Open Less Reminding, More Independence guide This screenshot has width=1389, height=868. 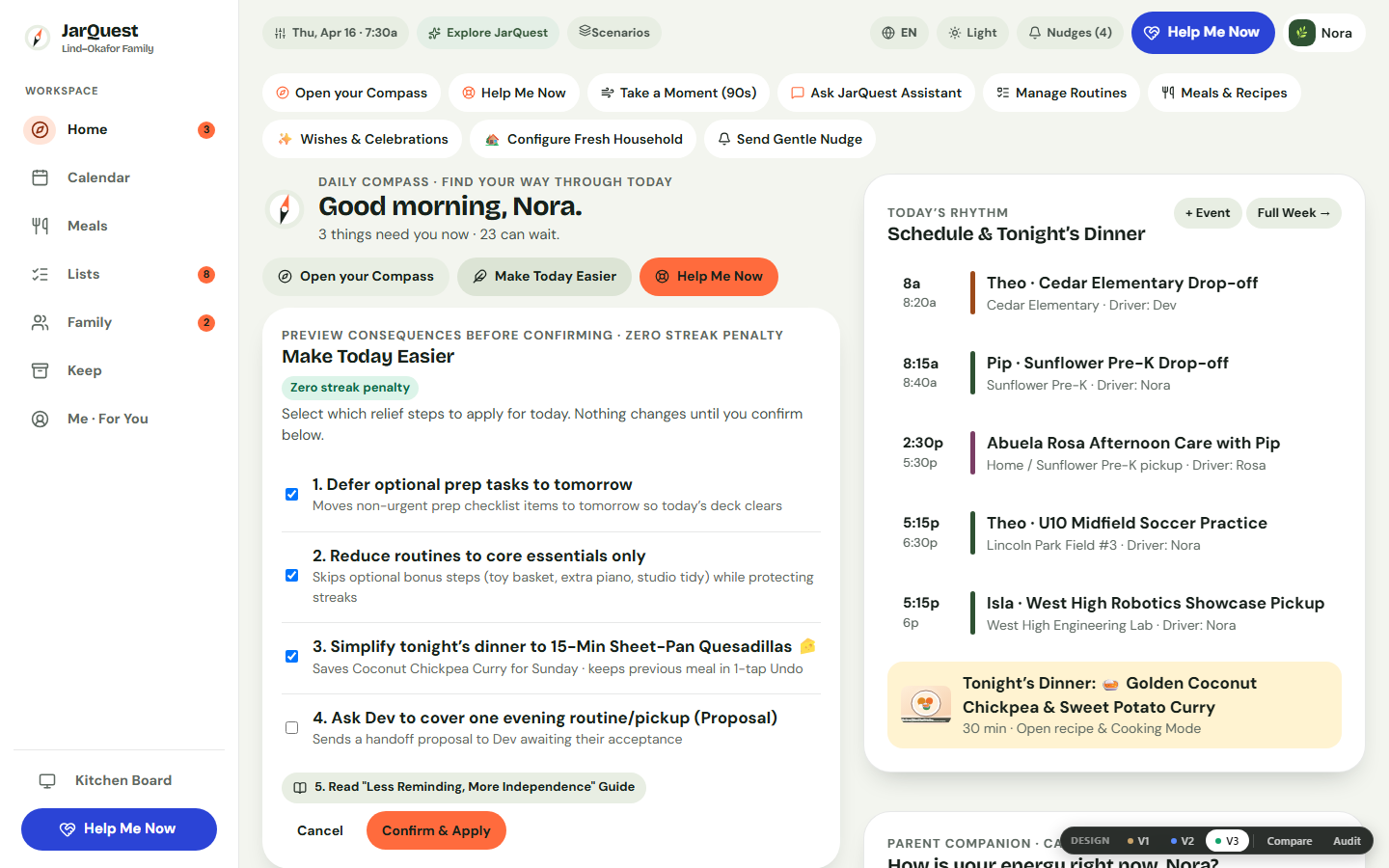point(464,787)
